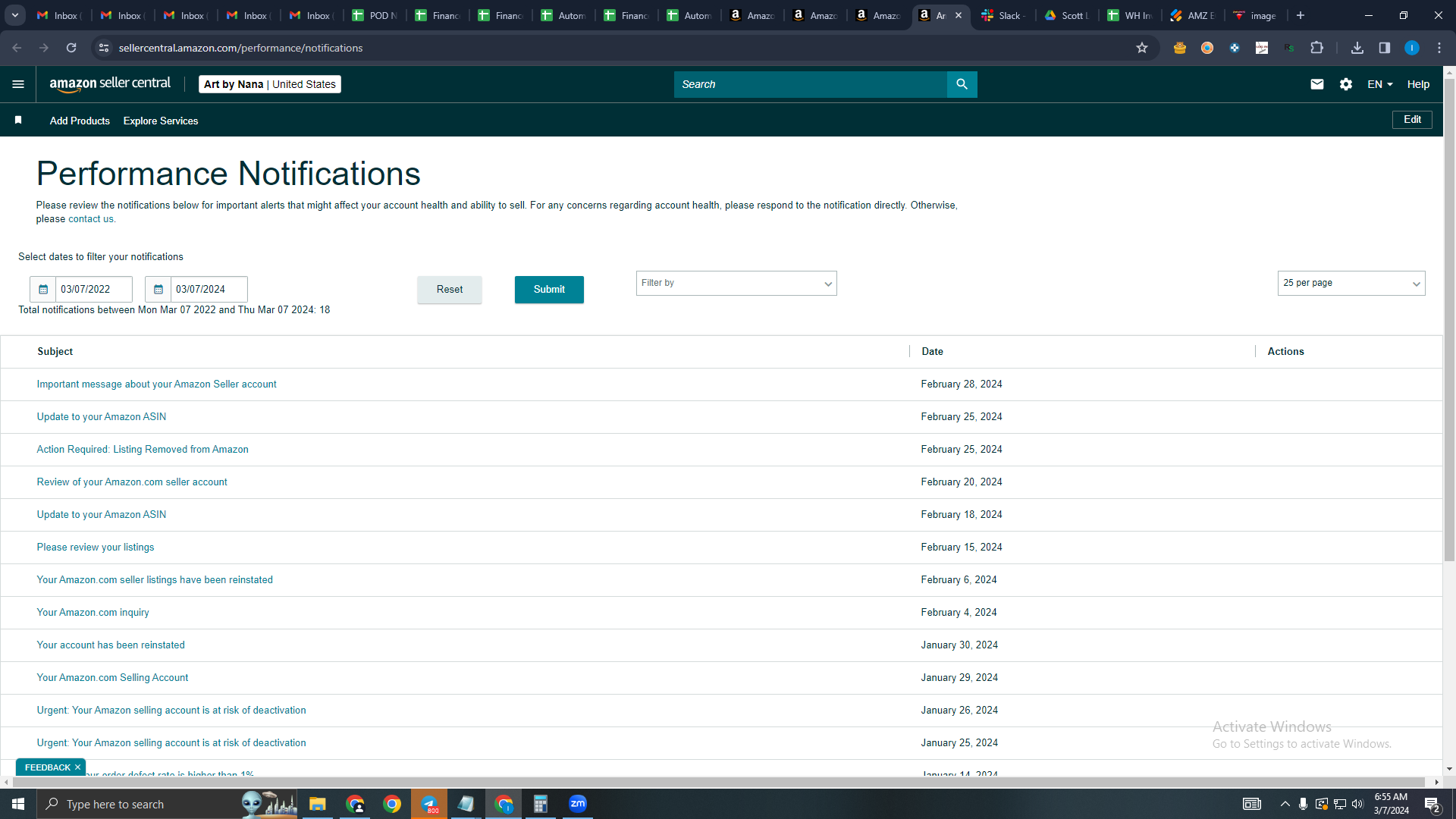Image resolution: width=1456 pixels, height=819 pixels.
Task: Click the end date field 03/07/2024
Action: pos(209,289)
